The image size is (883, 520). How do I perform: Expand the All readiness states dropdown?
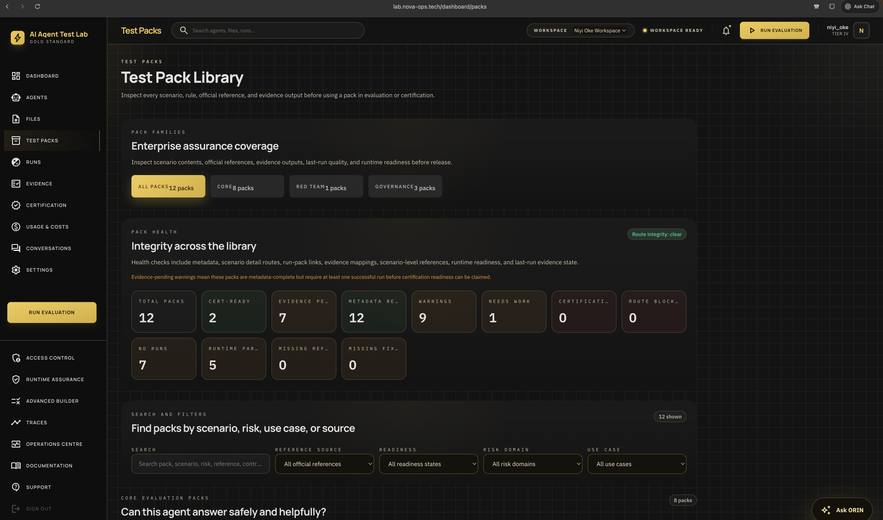pos(429,464)
